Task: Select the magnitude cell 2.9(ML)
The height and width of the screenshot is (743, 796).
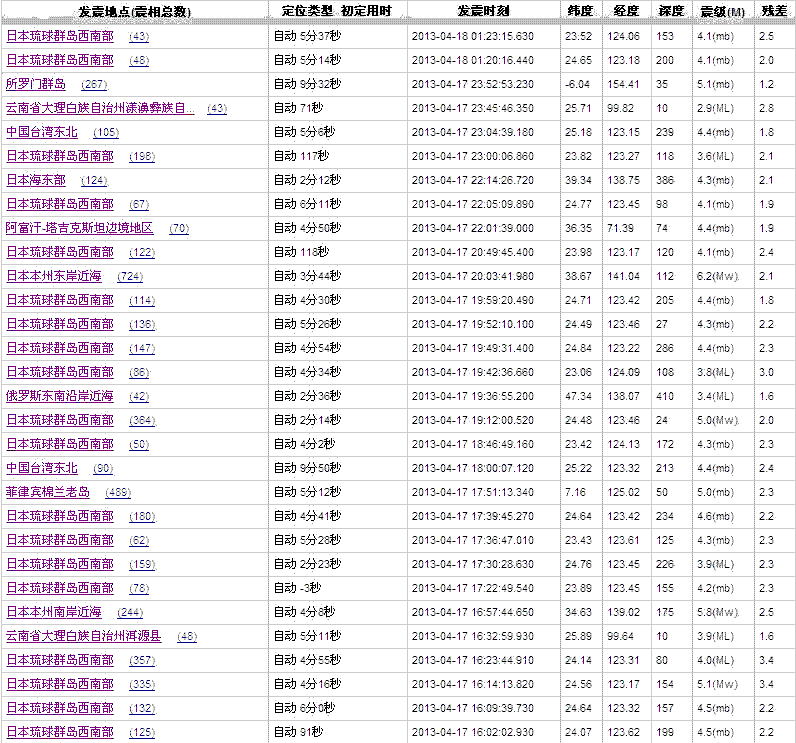Action: point(715,109)
